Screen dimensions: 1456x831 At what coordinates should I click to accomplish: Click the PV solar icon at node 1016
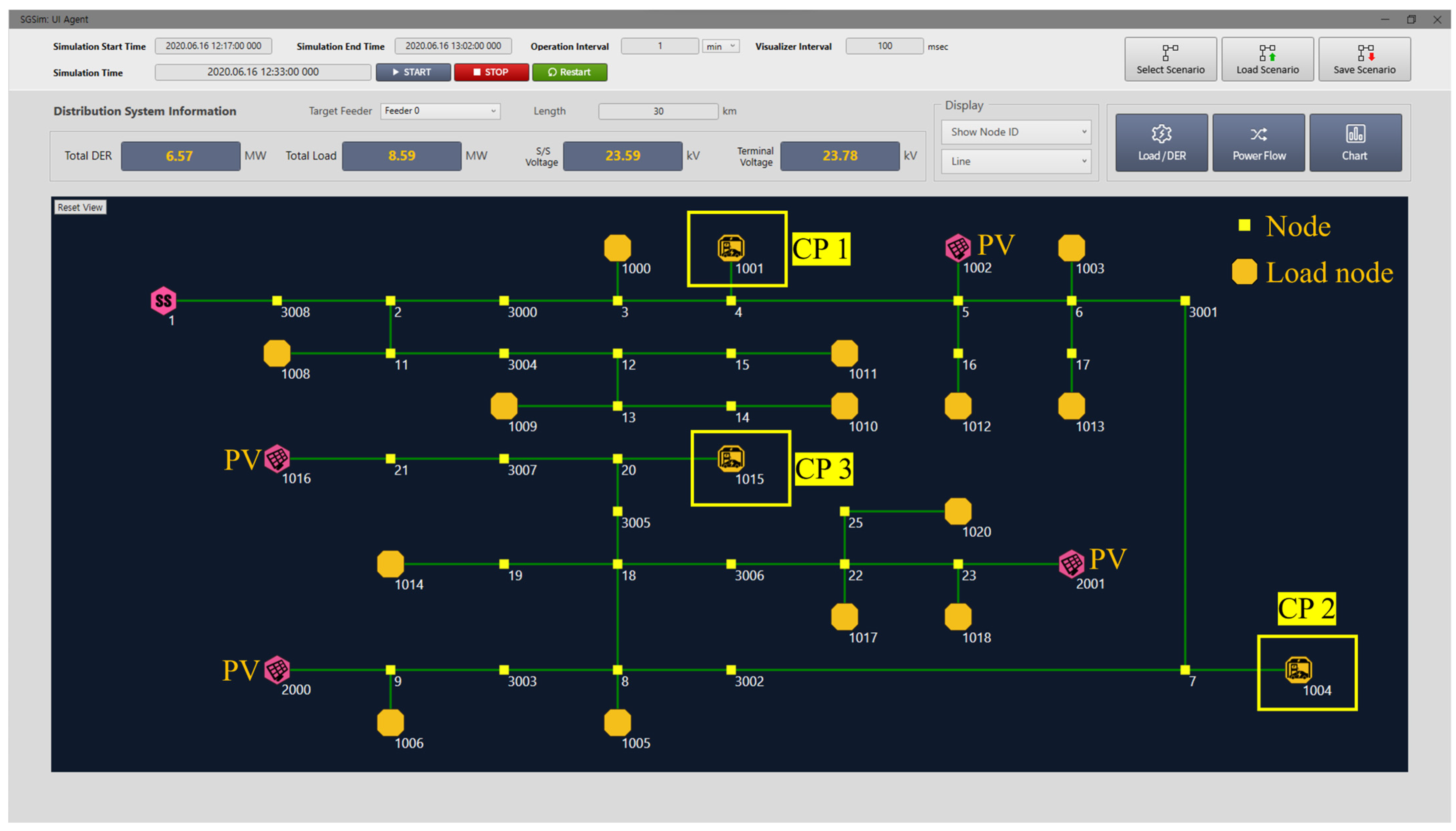277,458
